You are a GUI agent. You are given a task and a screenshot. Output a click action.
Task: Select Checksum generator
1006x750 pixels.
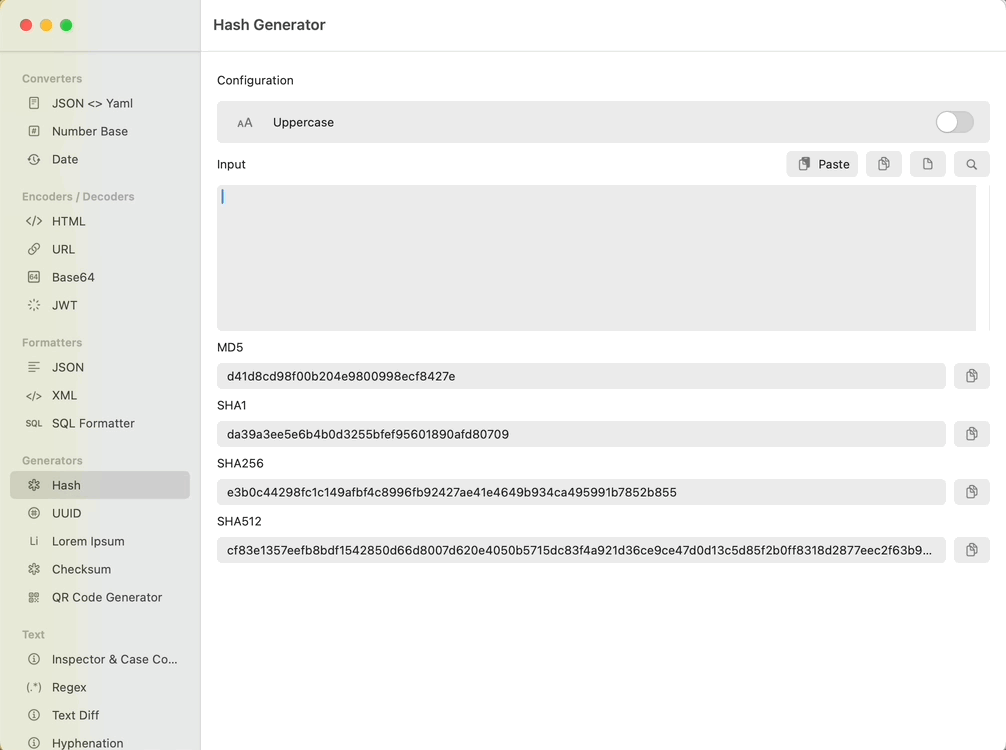click(x=99, y=569)
